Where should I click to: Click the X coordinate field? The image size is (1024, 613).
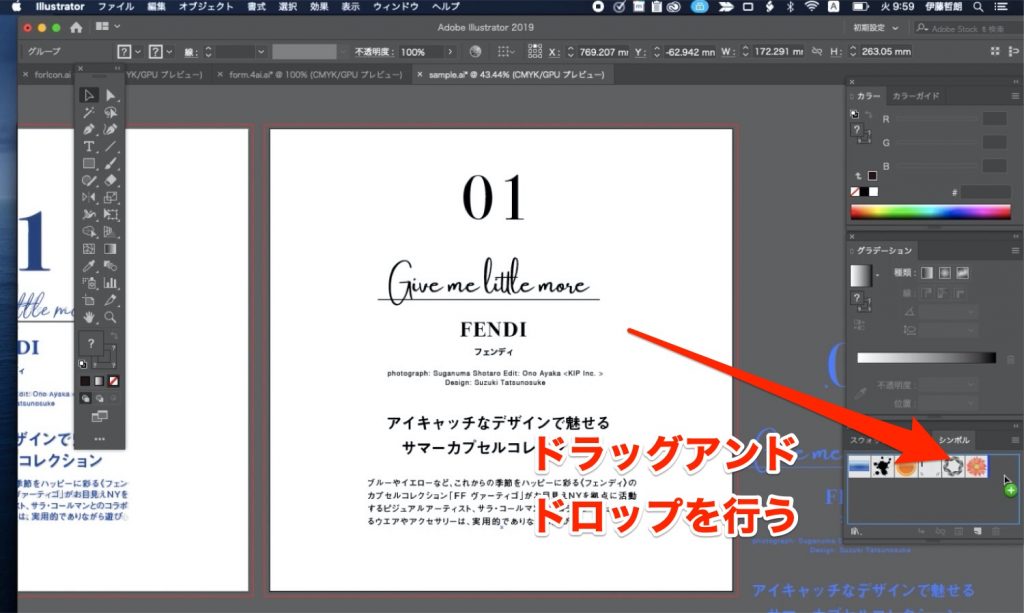[603, 52]
